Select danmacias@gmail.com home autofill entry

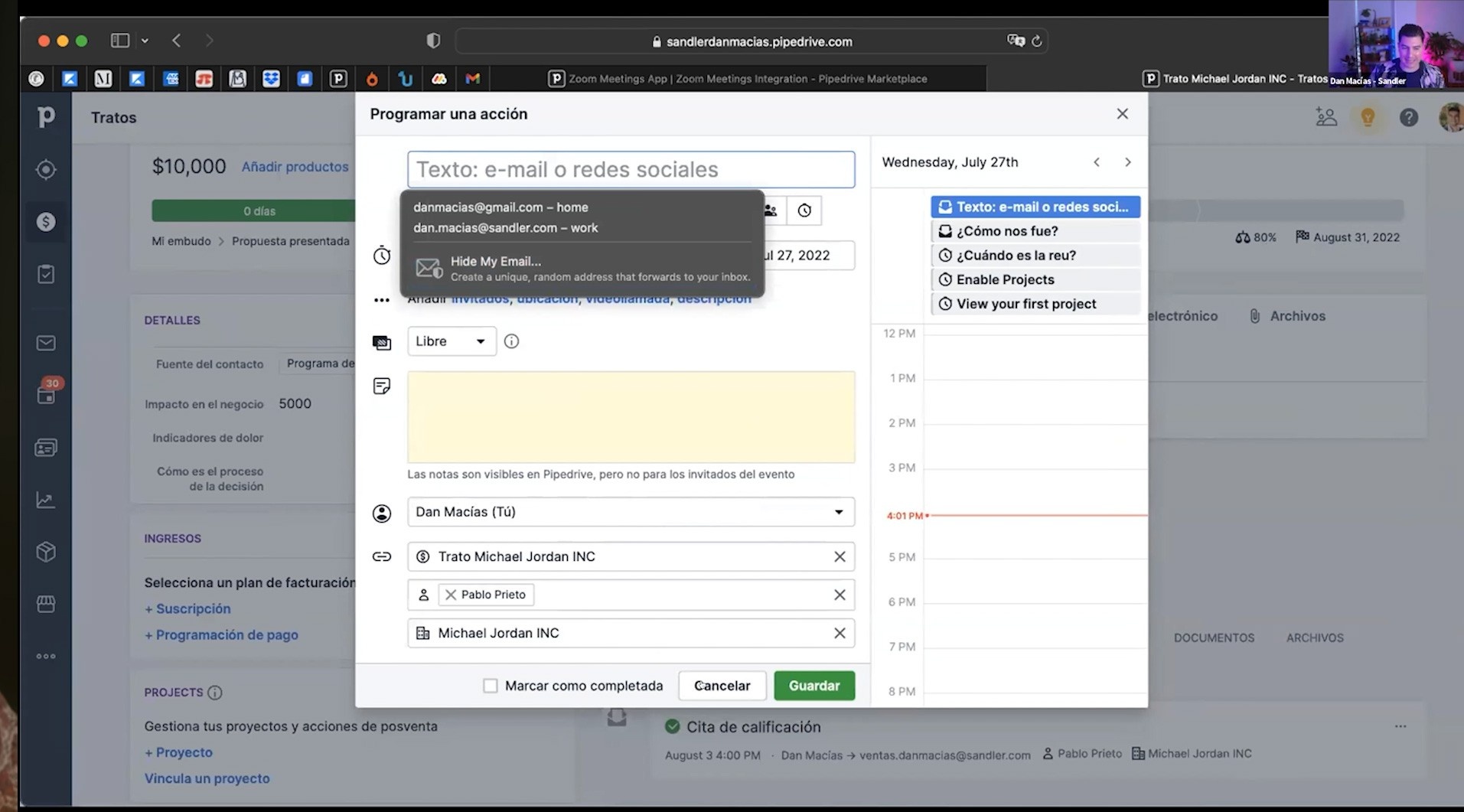click(500, 207)
